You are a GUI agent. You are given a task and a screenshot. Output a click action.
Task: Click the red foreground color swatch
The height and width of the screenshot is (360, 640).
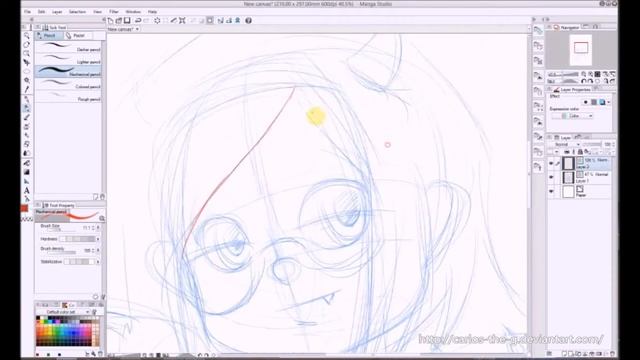[25, 209]
